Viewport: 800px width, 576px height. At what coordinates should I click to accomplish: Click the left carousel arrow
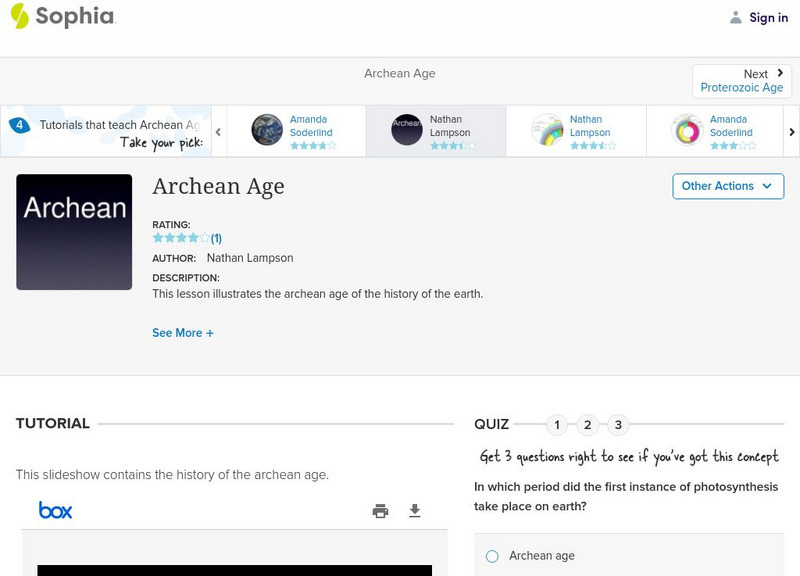click(218, 130)
